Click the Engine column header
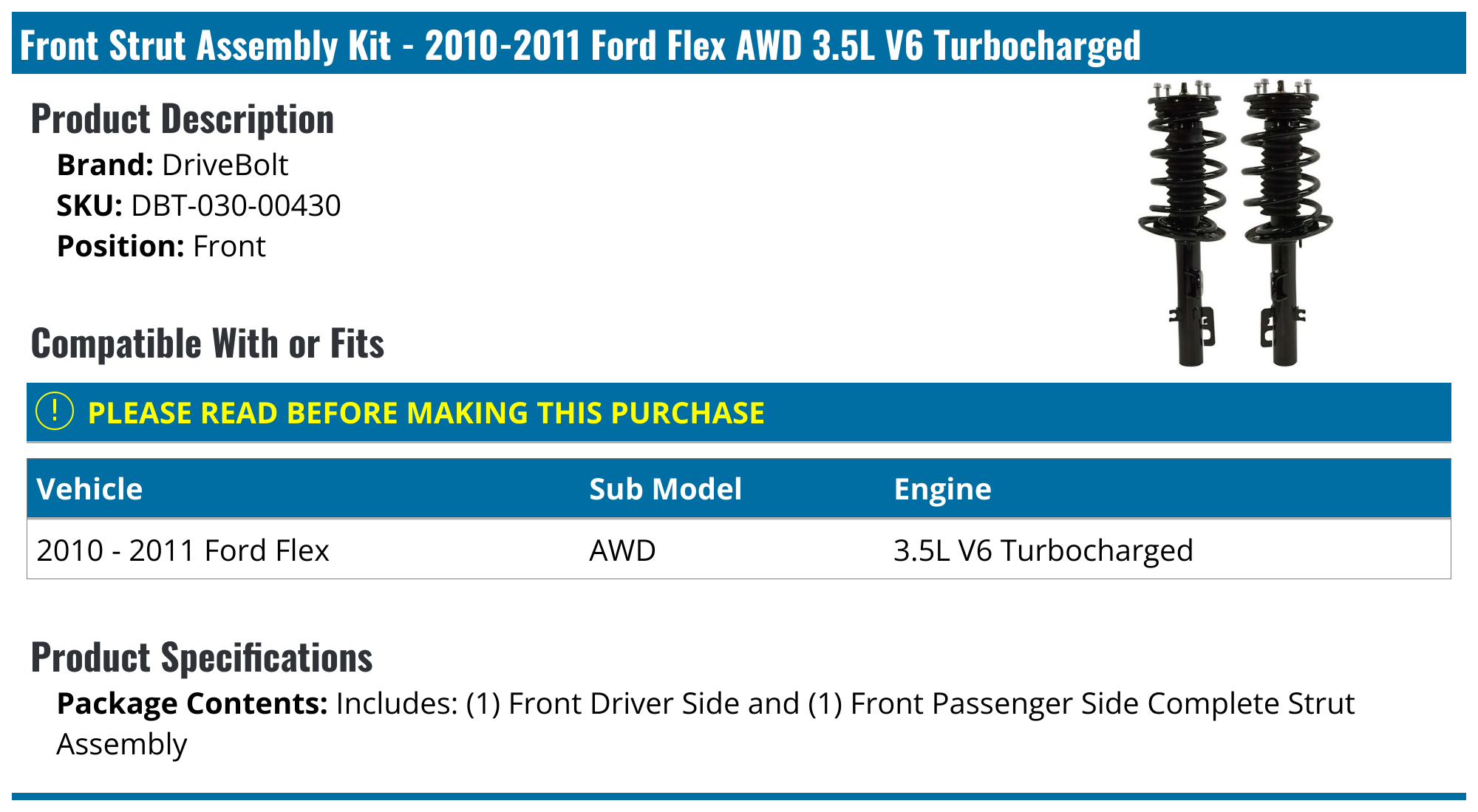 pos(942,488)
